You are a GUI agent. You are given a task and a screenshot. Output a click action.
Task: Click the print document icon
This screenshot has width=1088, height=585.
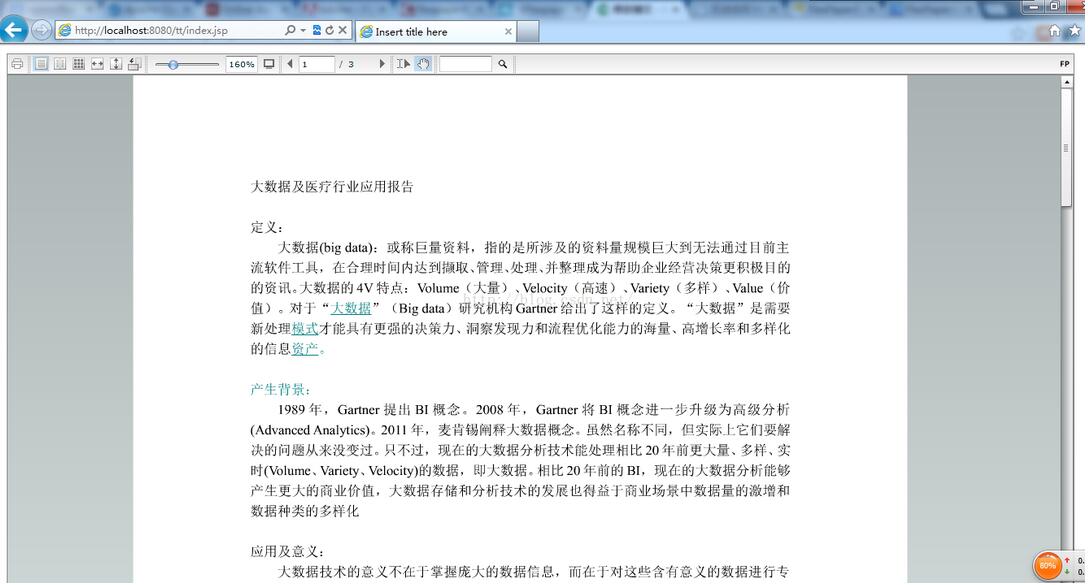17,64
